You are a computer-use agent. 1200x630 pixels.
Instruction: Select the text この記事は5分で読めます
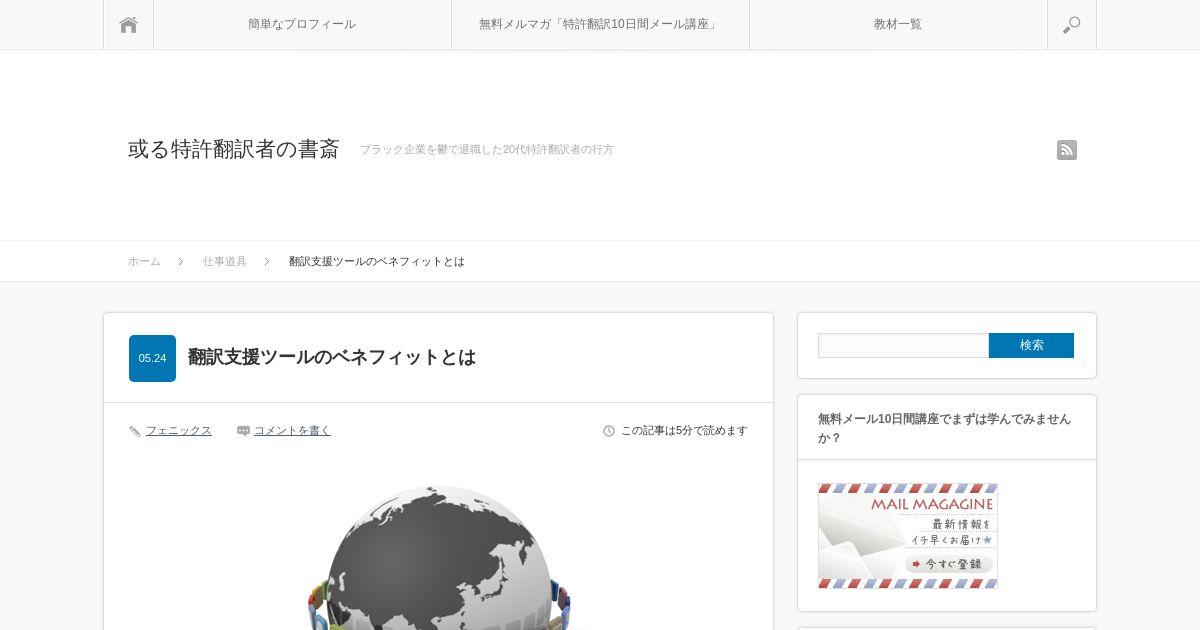coord(684,431)
